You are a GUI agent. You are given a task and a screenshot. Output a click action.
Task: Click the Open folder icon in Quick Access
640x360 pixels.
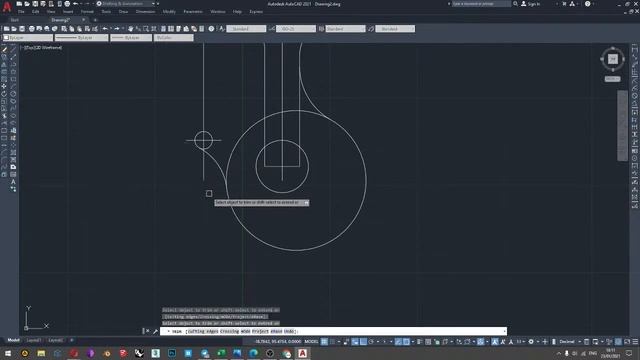coord(27,4)
